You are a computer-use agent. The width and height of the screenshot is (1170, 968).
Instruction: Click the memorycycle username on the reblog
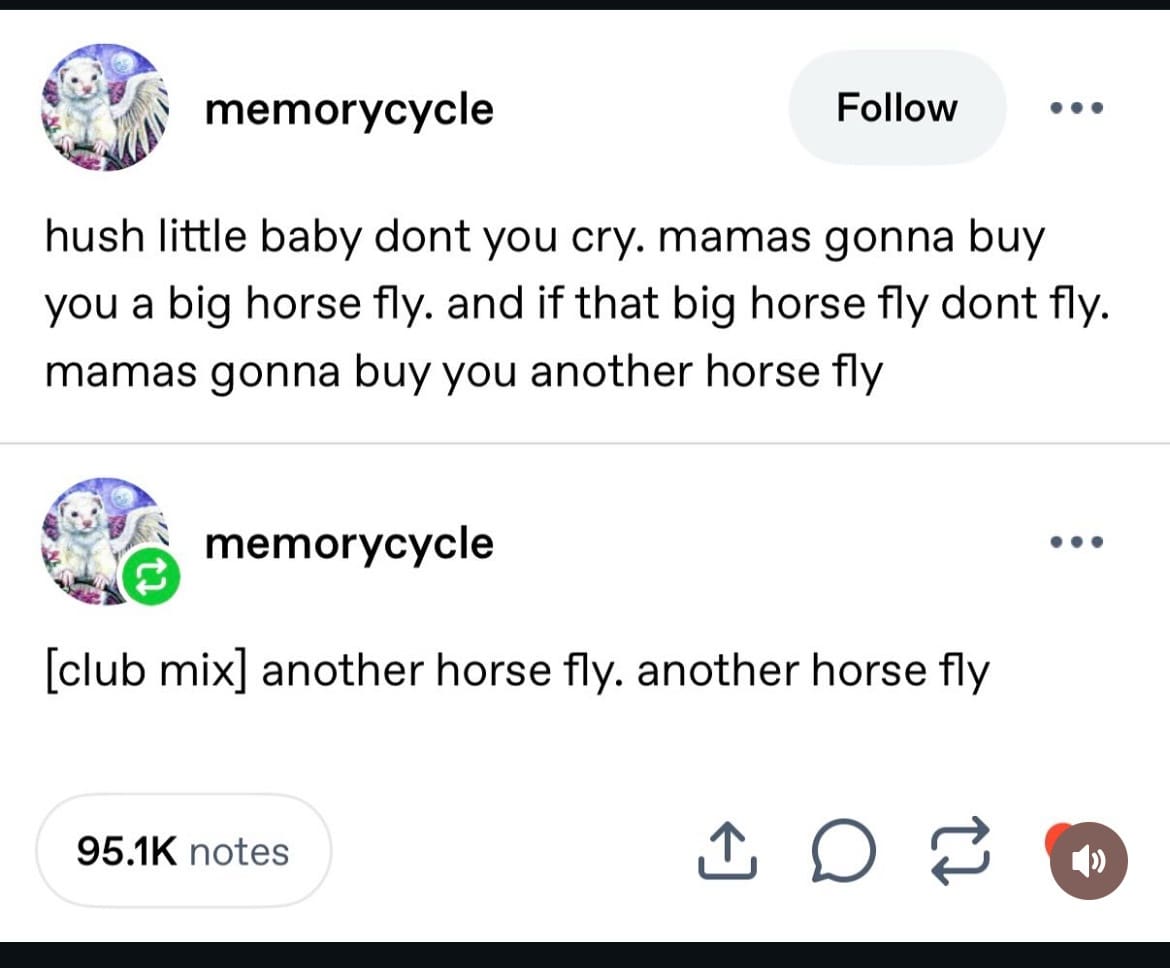click(x=349, y=543)
